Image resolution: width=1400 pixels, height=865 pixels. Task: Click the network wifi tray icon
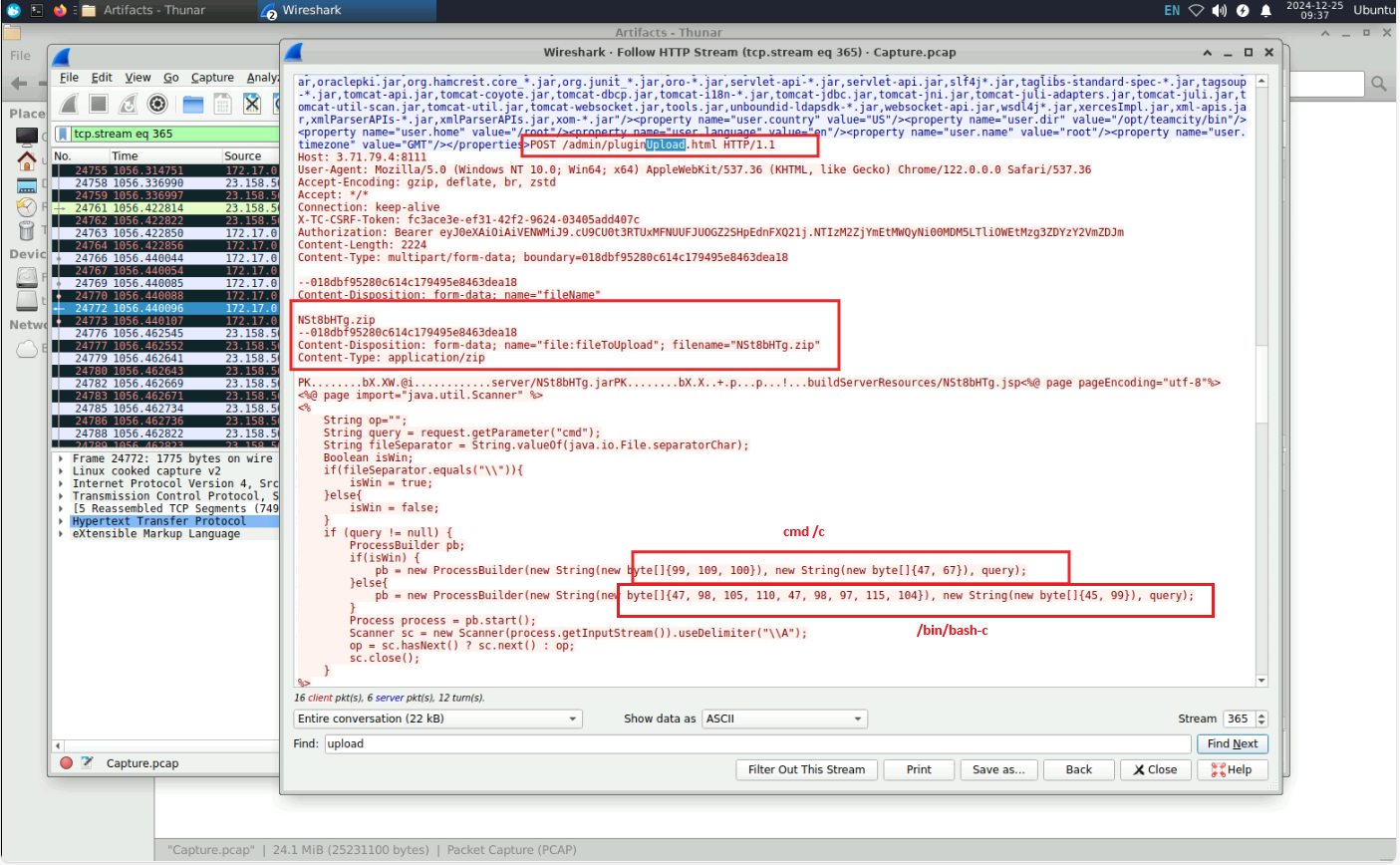click(1197, 10)
